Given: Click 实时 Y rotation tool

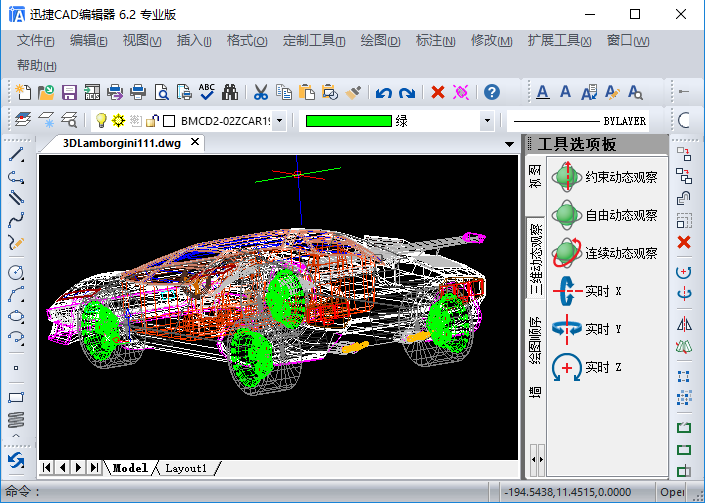Looking at the screenshot, I should coord(587,329).
